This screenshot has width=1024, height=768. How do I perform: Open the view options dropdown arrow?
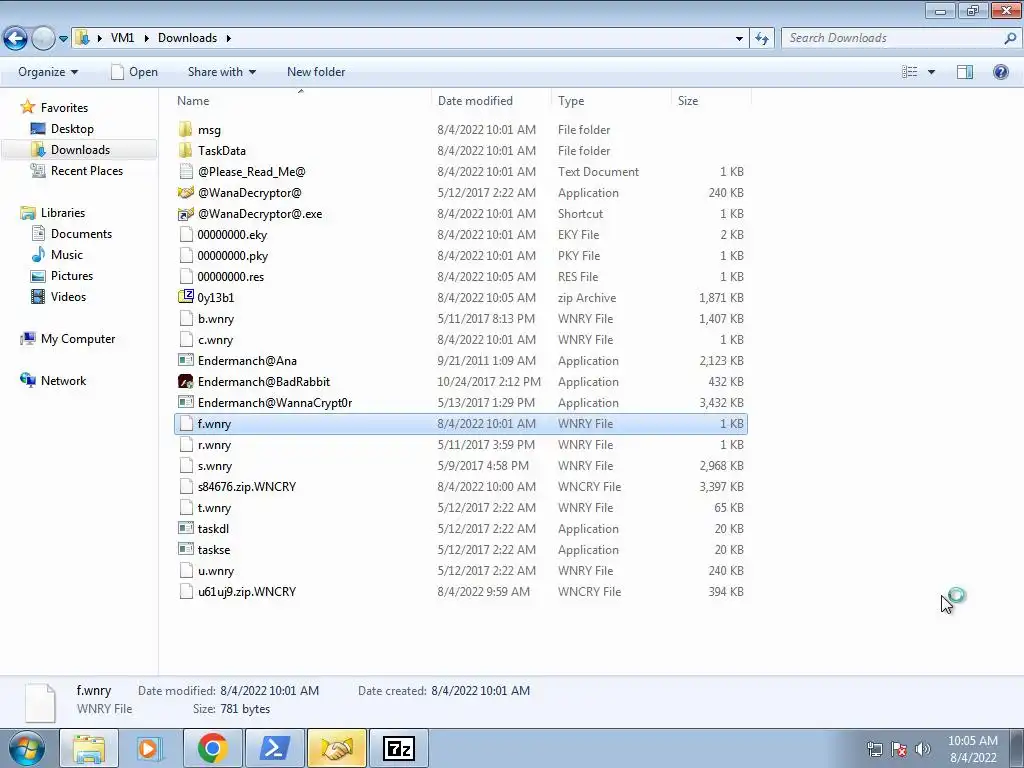pyautogui.click(x=931, y=72)
